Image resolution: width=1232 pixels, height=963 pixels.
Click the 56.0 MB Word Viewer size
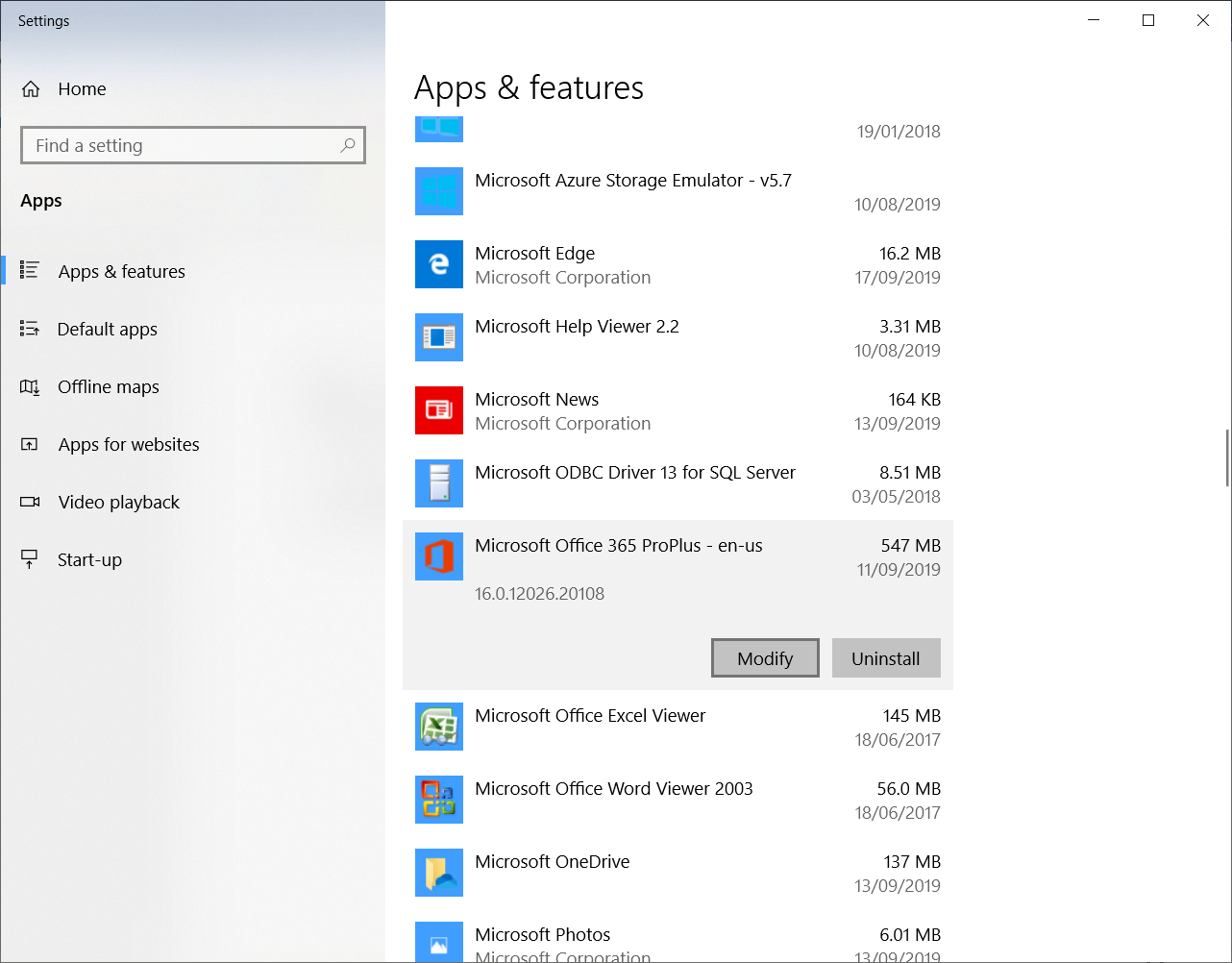[x=909, y=788]
